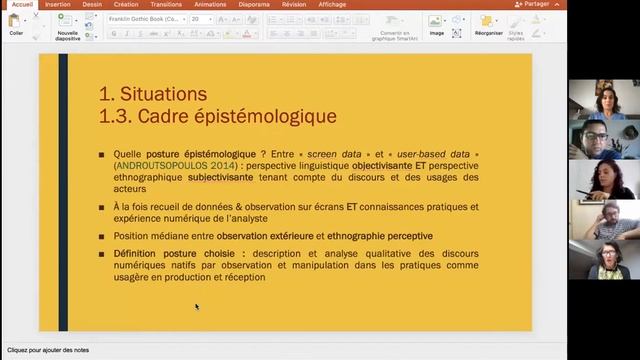Click the slide title "1.3. Cadre épistémologique"

click(218, 116)
